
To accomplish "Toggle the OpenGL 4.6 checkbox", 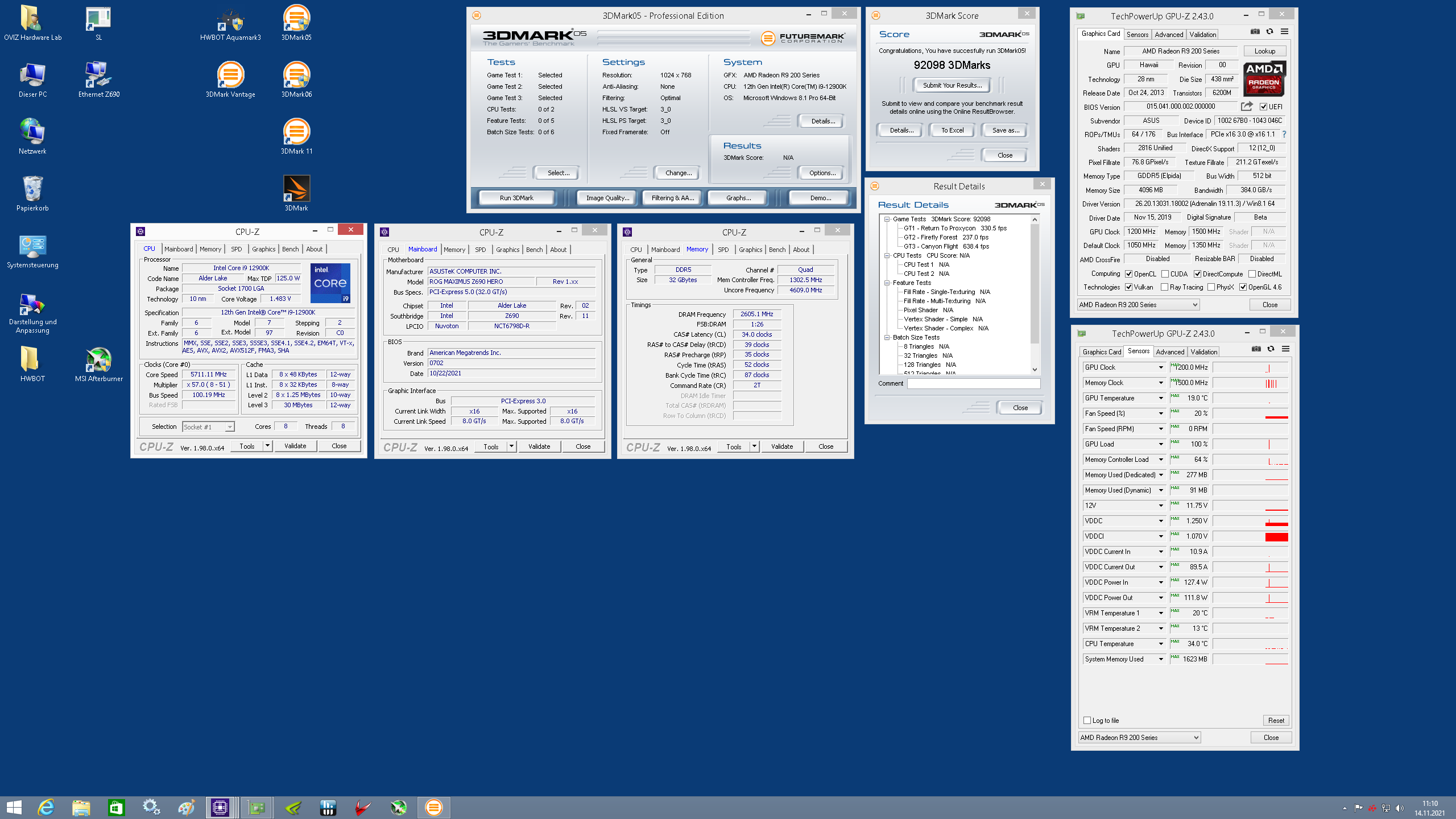I will pyautogui.click(x=1243, y=287).
